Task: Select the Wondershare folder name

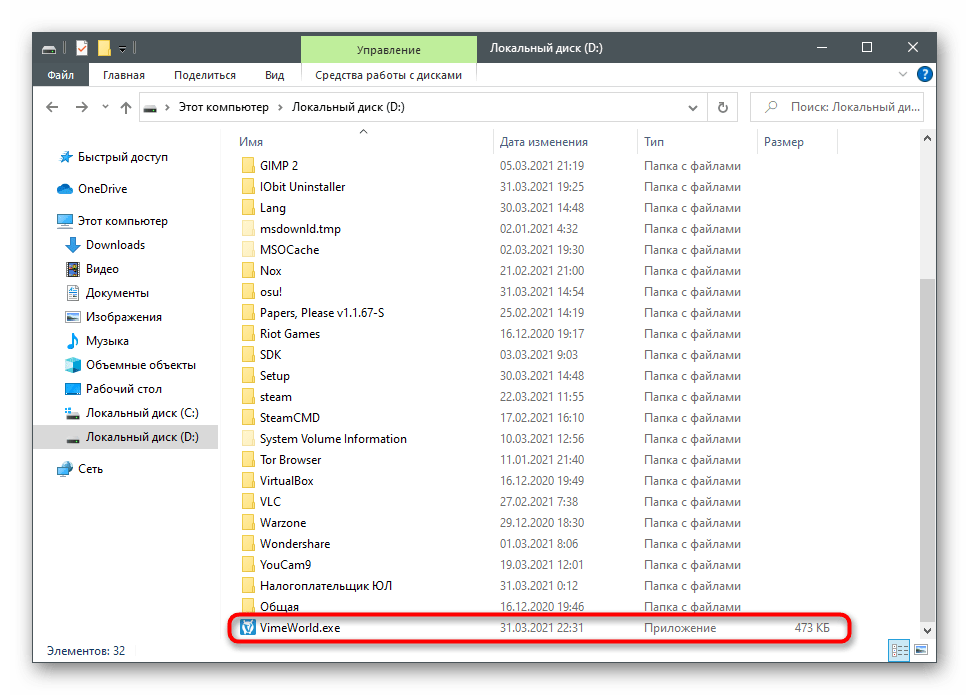Action: (295, 544)
